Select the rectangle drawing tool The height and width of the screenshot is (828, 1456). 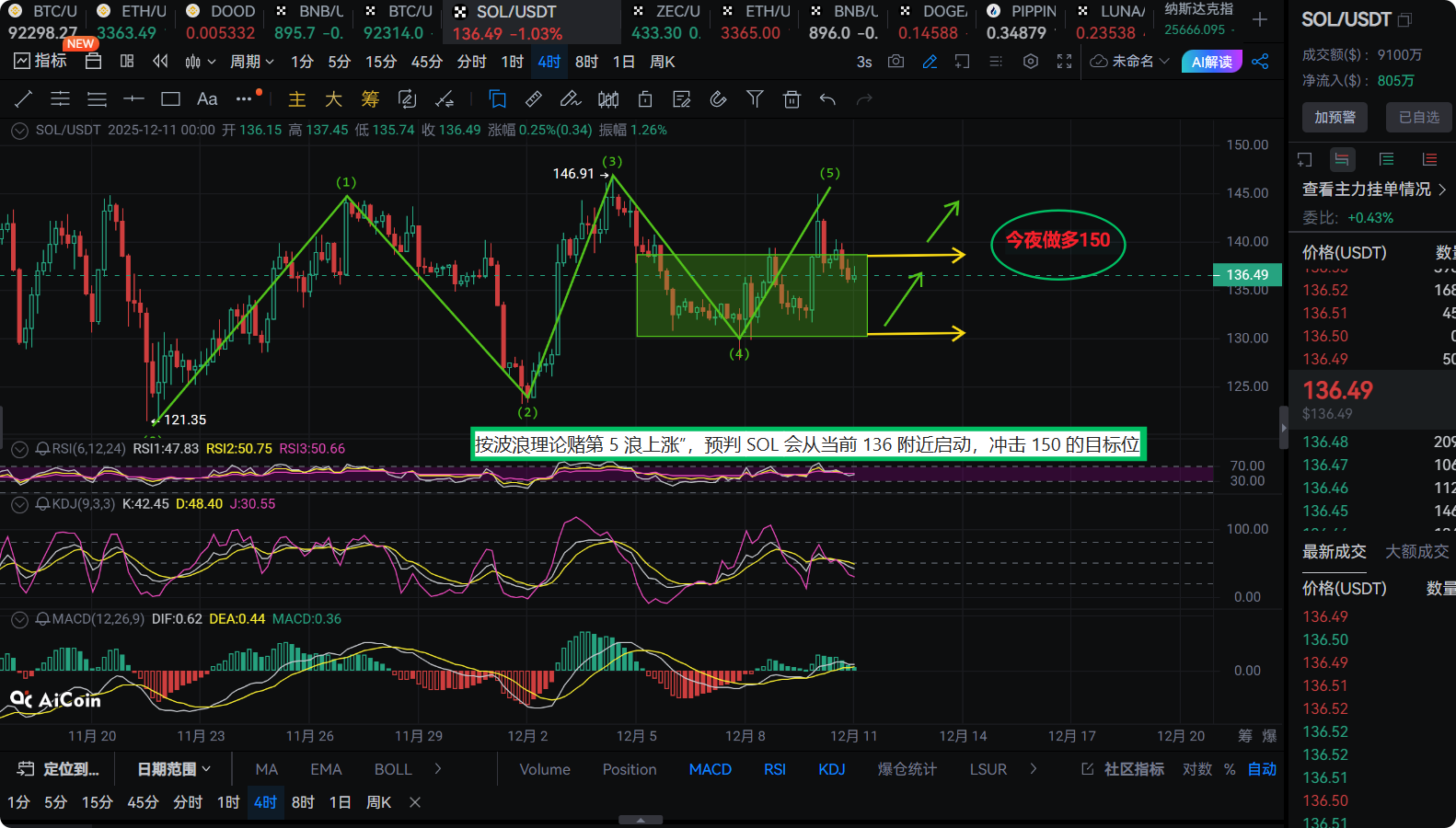pos(170,99)
